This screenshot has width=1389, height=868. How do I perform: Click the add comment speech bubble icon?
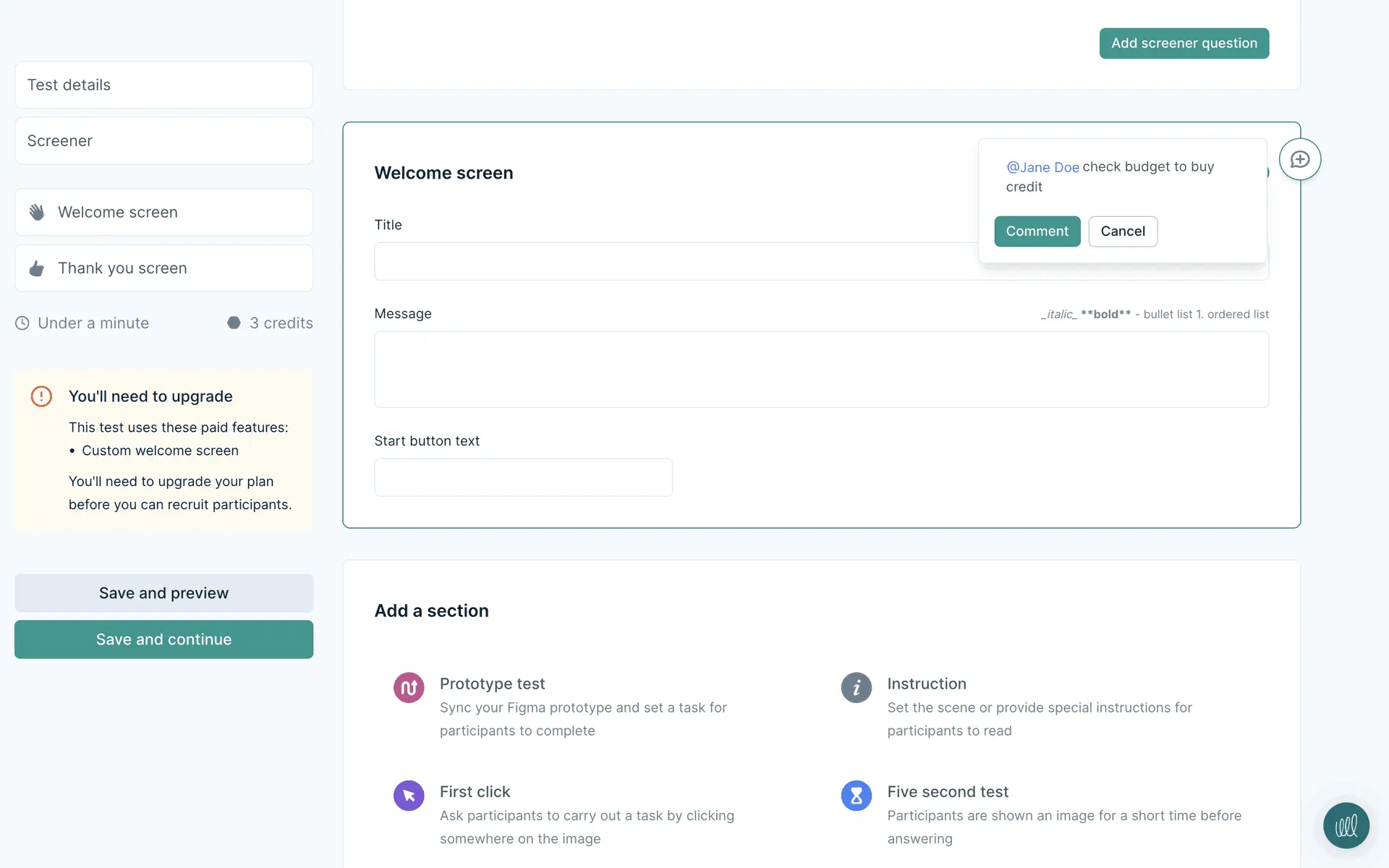click(1299, 159)
